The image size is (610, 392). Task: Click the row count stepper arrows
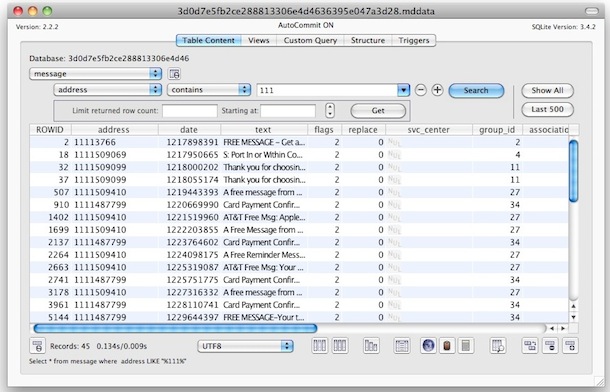click(330, 110)
